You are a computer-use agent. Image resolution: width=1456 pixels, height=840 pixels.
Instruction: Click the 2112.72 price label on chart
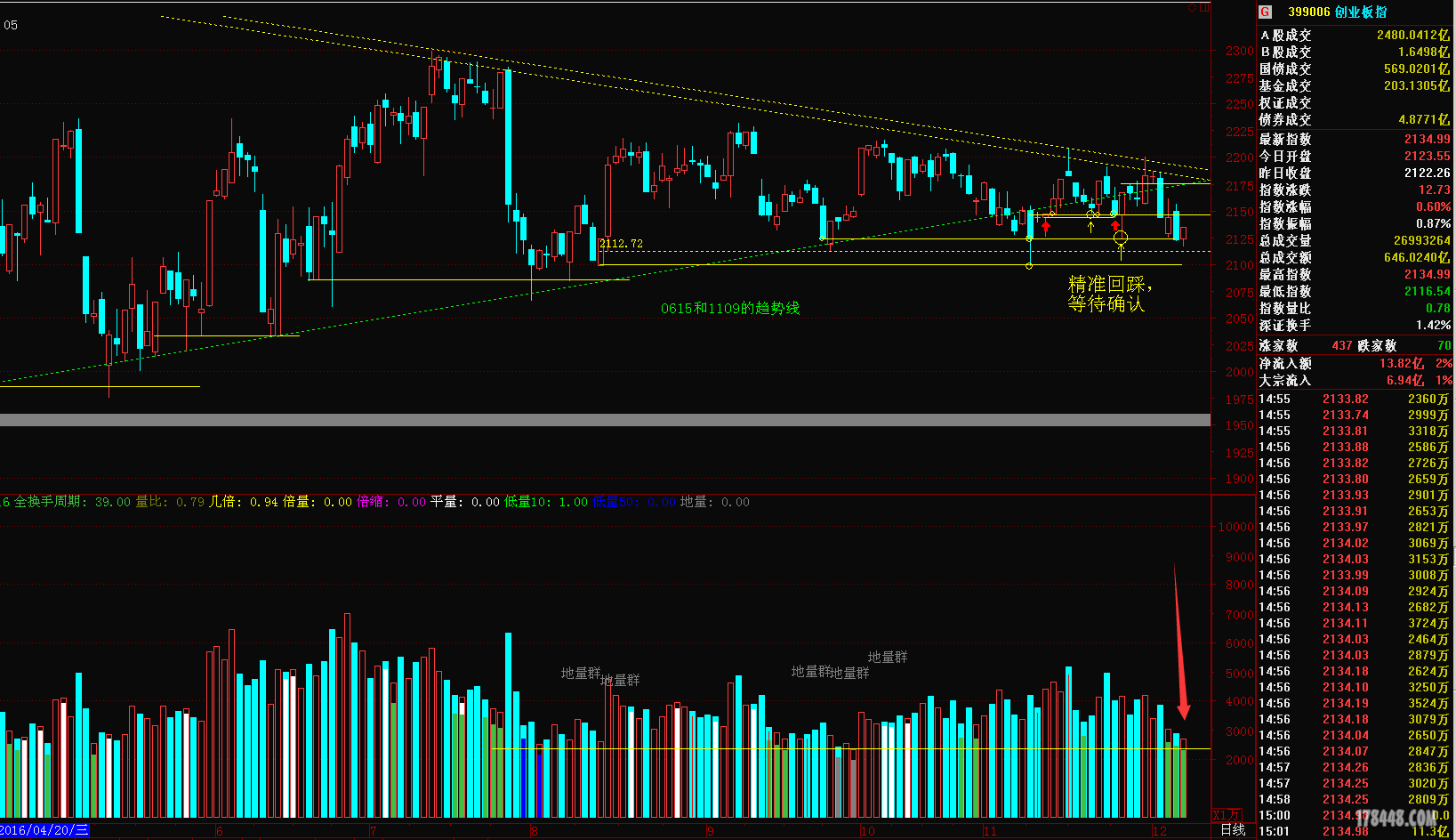(x=621, y=243)
